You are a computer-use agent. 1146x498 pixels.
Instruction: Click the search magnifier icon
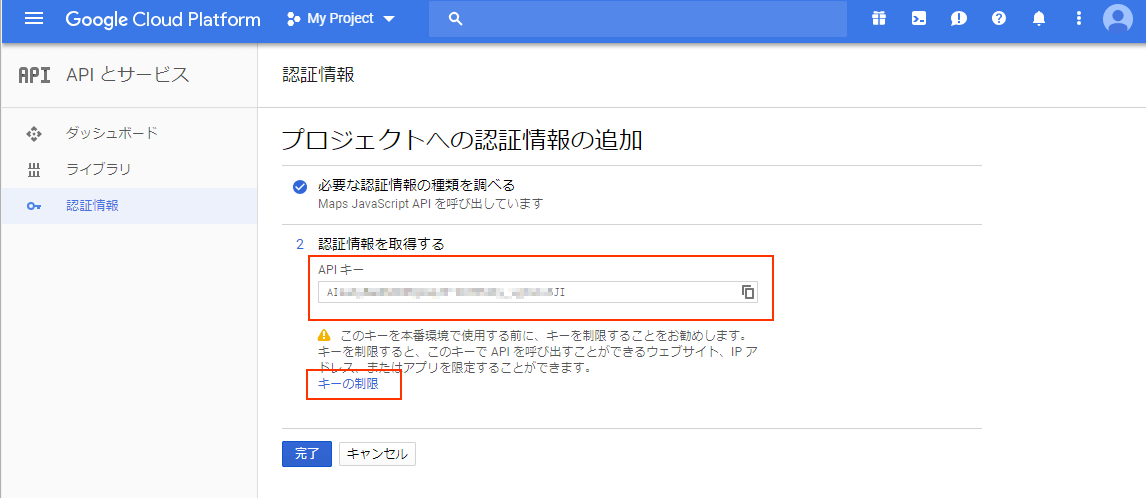(x=455, y=19)
